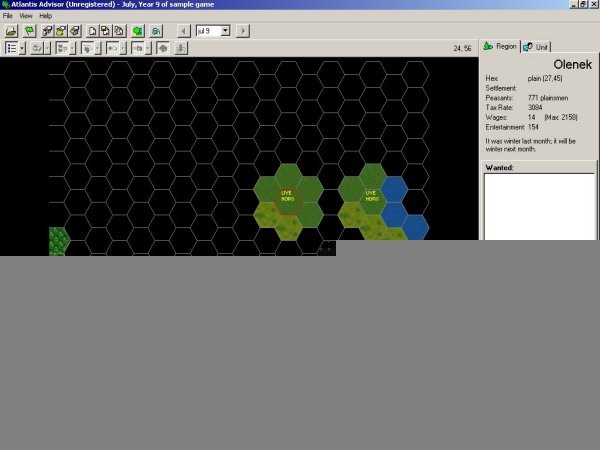Click the grayed hexagon-shaped lower toolbar icon

[x=163, y=48]
